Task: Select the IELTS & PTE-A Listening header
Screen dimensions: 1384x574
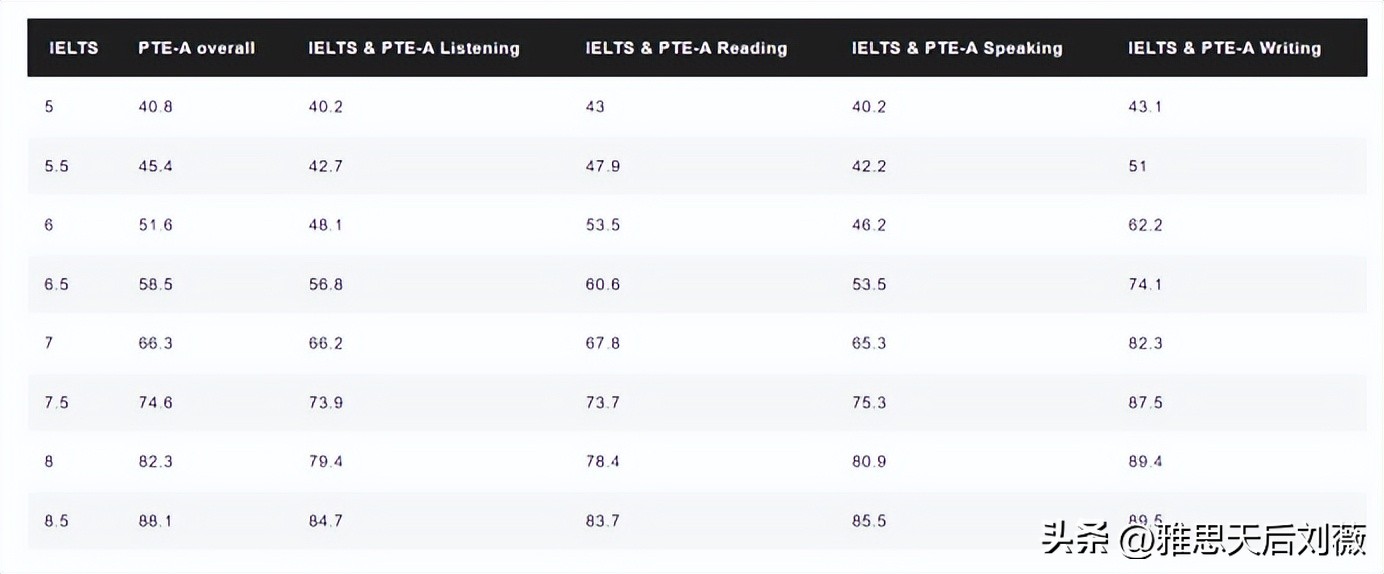Action: (x=414, y=48)
